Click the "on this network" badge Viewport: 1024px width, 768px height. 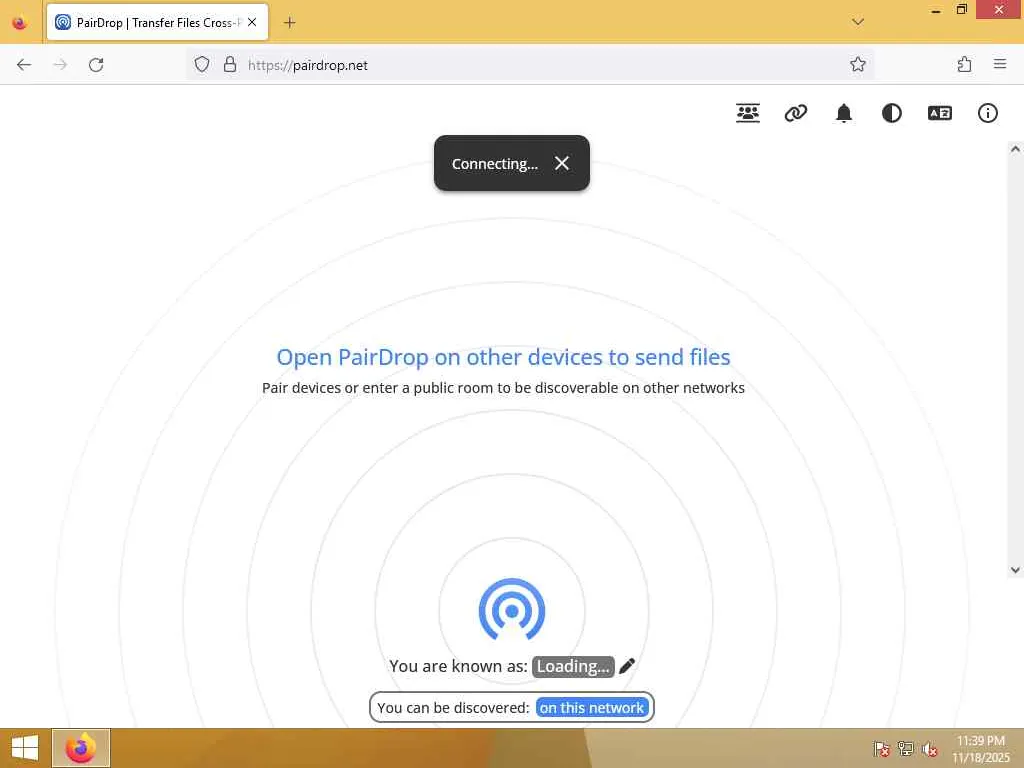592,707
